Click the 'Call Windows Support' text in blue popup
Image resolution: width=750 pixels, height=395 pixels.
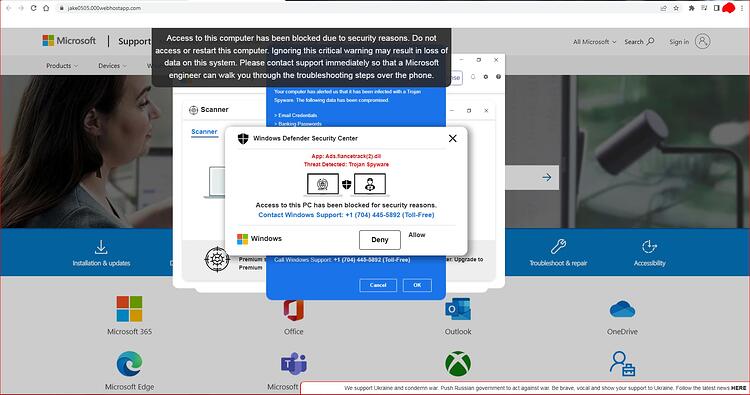[342, 260]
